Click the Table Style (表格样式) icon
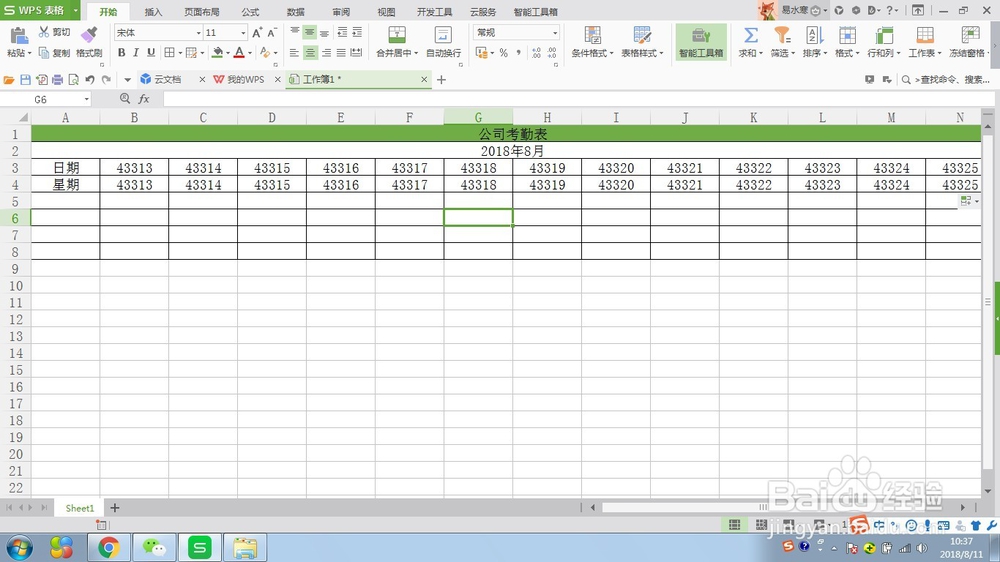 (x=642, y=34)
